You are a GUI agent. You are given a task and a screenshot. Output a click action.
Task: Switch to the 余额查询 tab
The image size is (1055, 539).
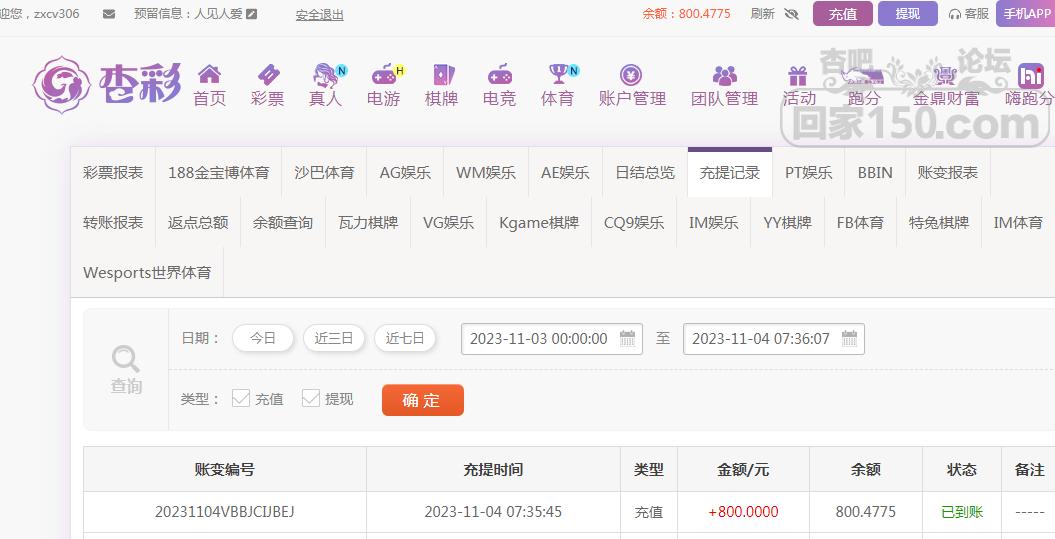[x=283, y=222]
